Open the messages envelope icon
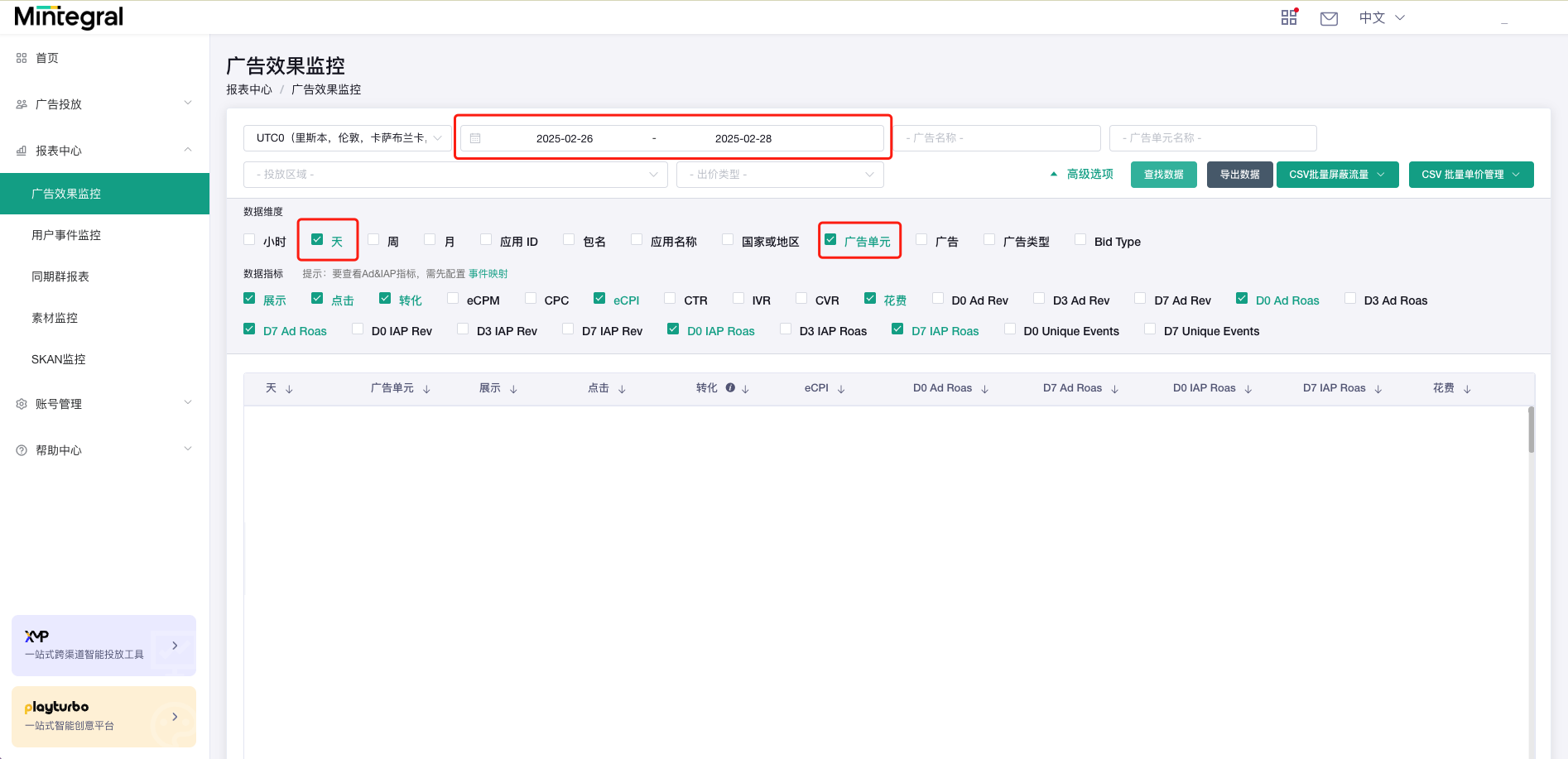 click(x=1329, y=17)
